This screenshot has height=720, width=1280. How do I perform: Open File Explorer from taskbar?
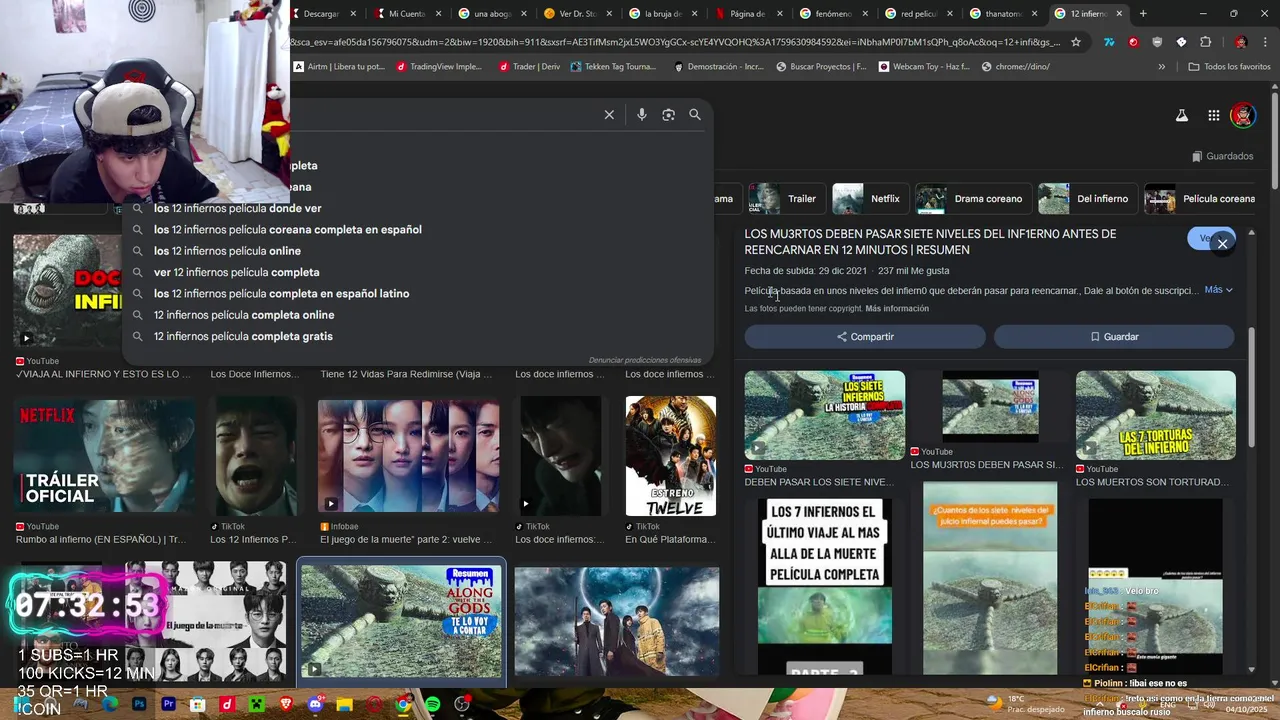click(345, 704)
